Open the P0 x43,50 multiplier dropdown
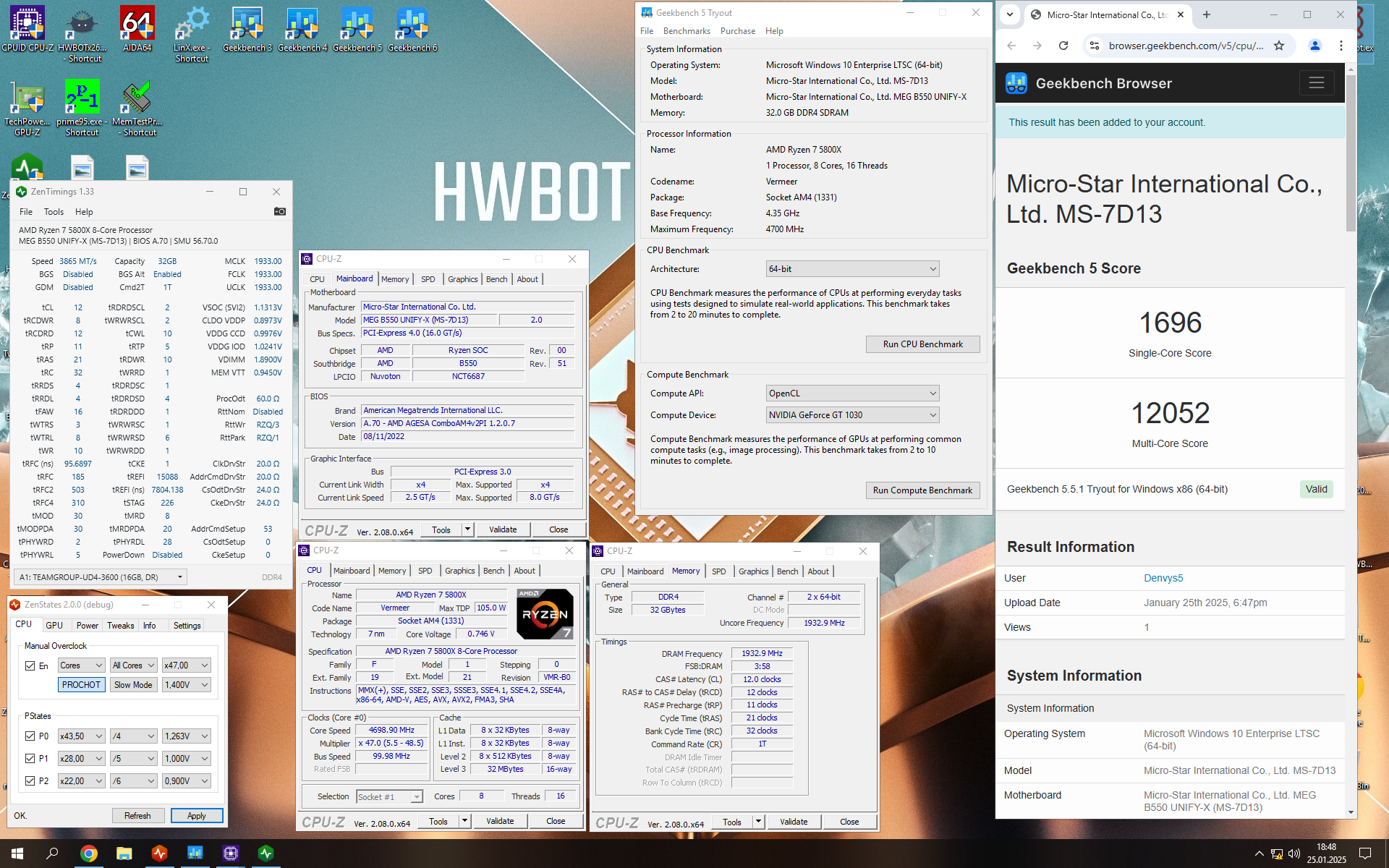Screen dimensions: 1389x868 [x=81, y=736]
